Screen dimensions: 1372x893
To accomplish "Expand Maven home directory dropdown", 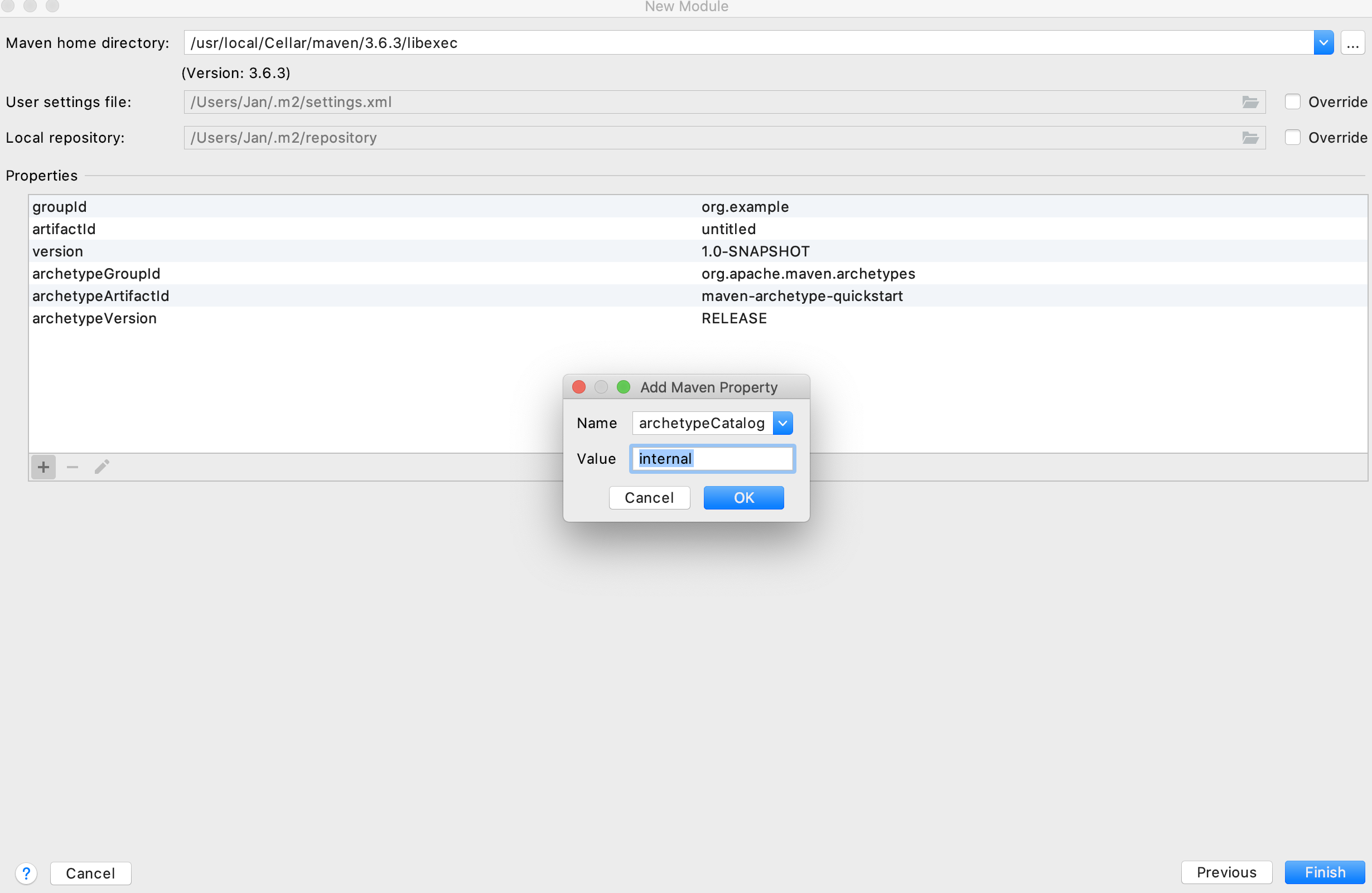I will [1323, 43].
